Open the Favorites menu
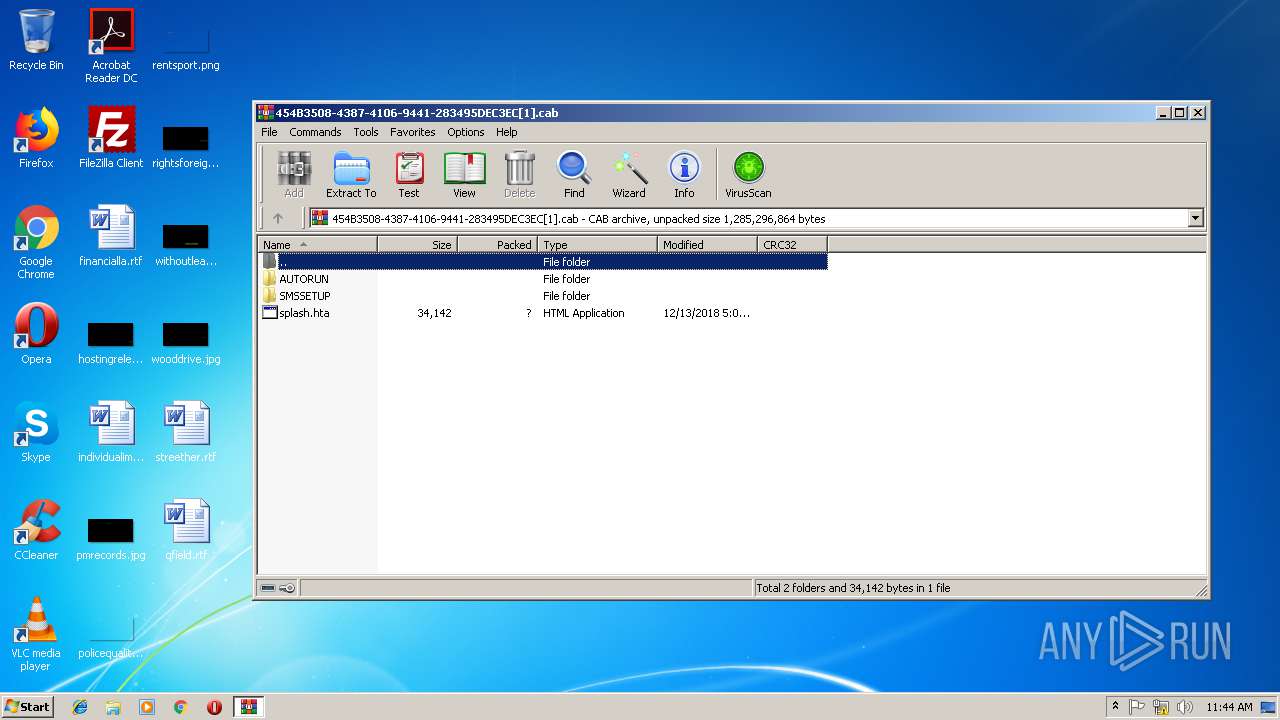This screenshot has height=720, width=1280. pos(413,132)
